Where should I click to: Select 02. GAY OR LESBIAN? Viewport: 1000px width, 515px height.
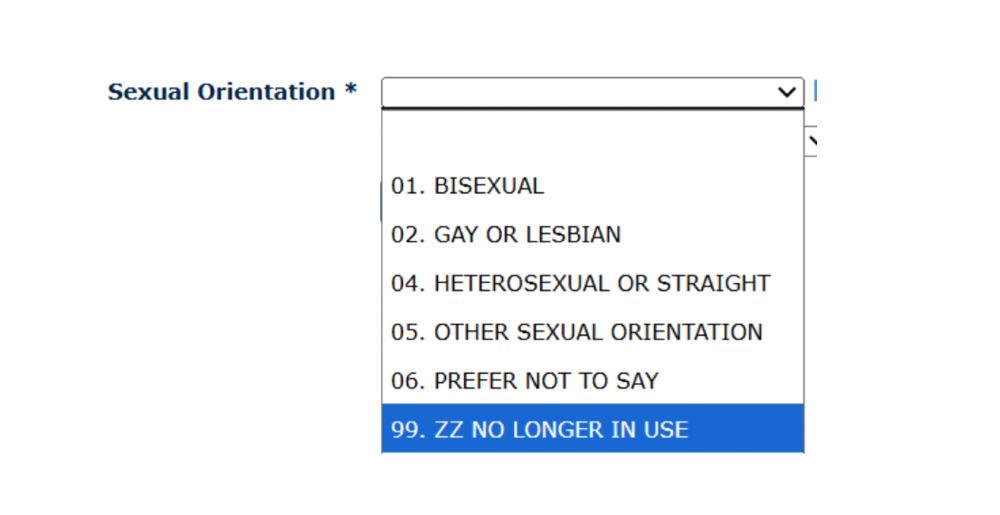tap(506, 235)
